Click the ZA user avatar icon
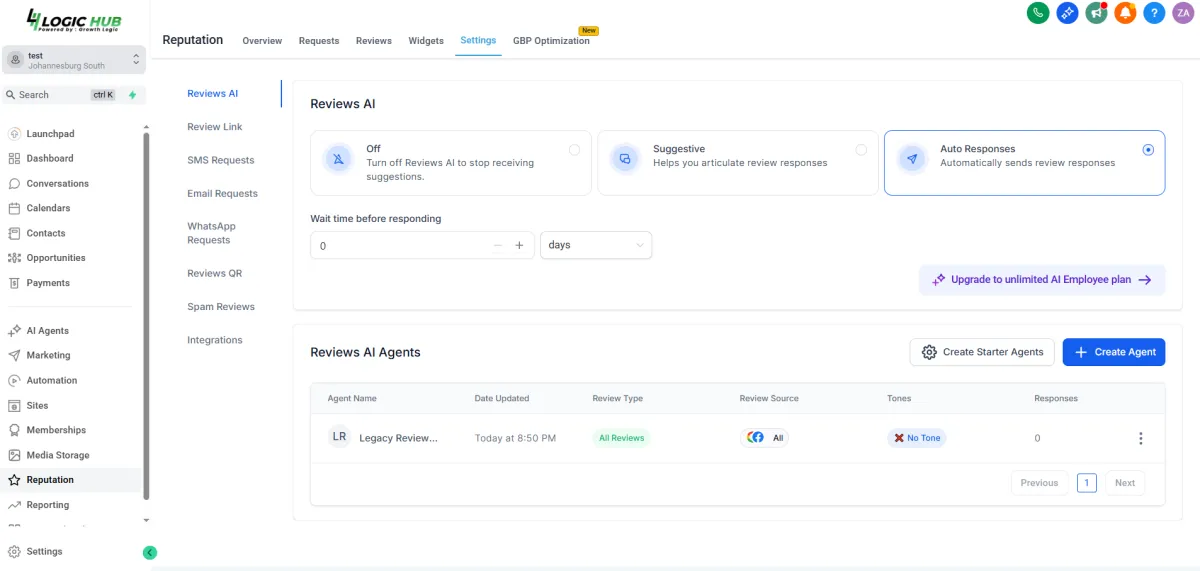The height and width of the screenshot is (571, 1200). click(1183, 13)
